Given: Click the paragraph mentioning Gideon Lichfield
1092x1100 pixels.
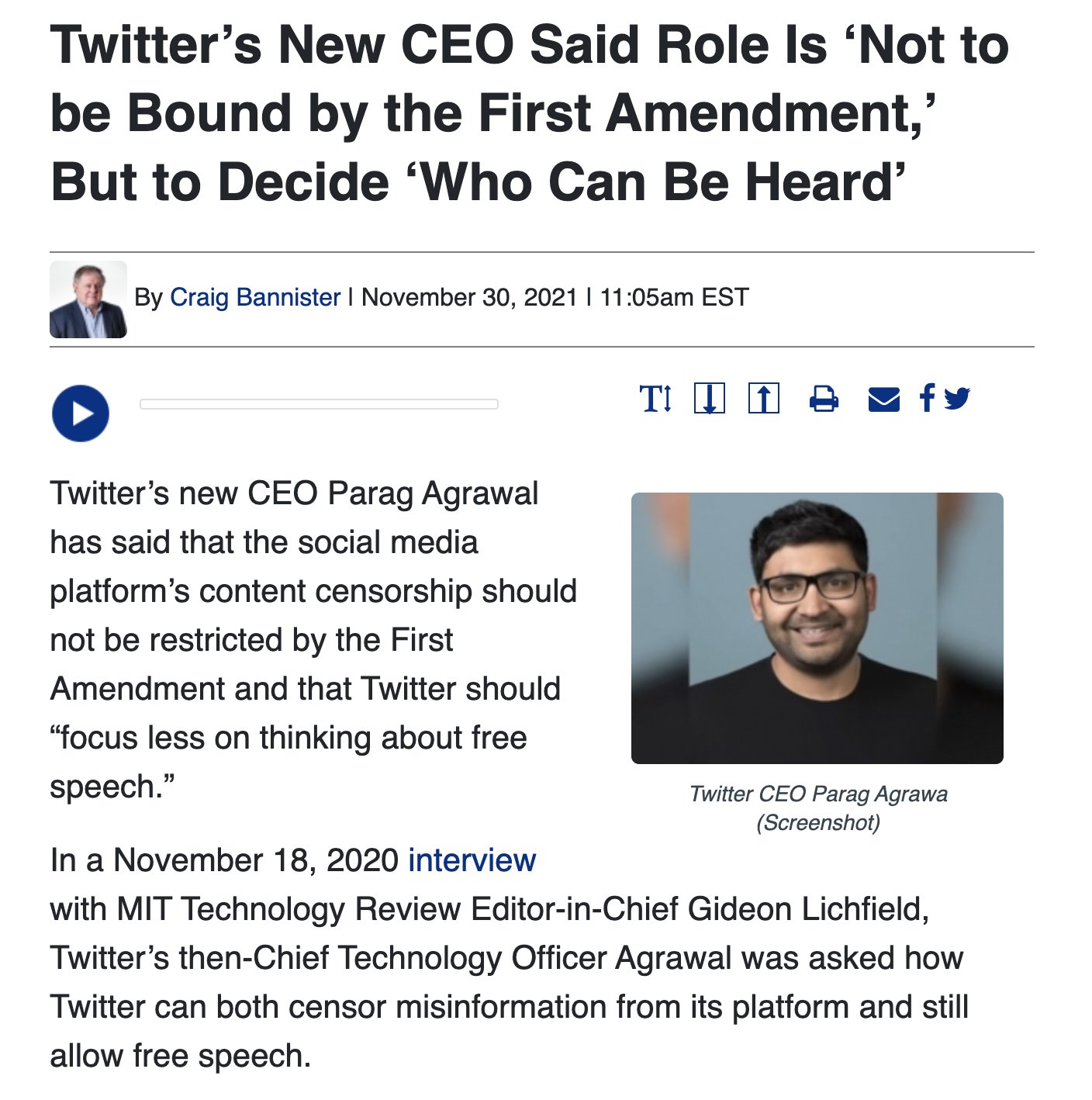Looking at the screenshot, I should [x=510, y=958].
